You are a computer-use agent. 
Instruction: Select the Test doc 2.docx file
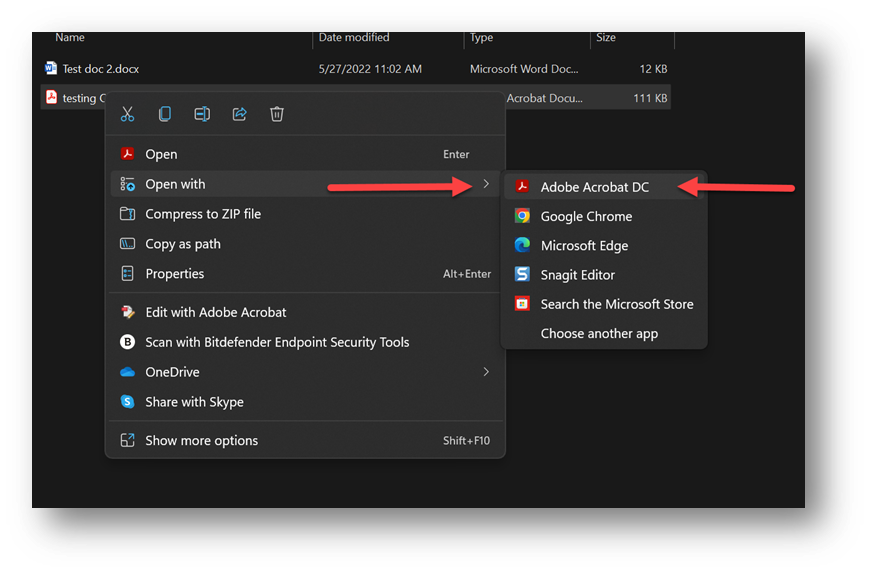tap(100, 69)
